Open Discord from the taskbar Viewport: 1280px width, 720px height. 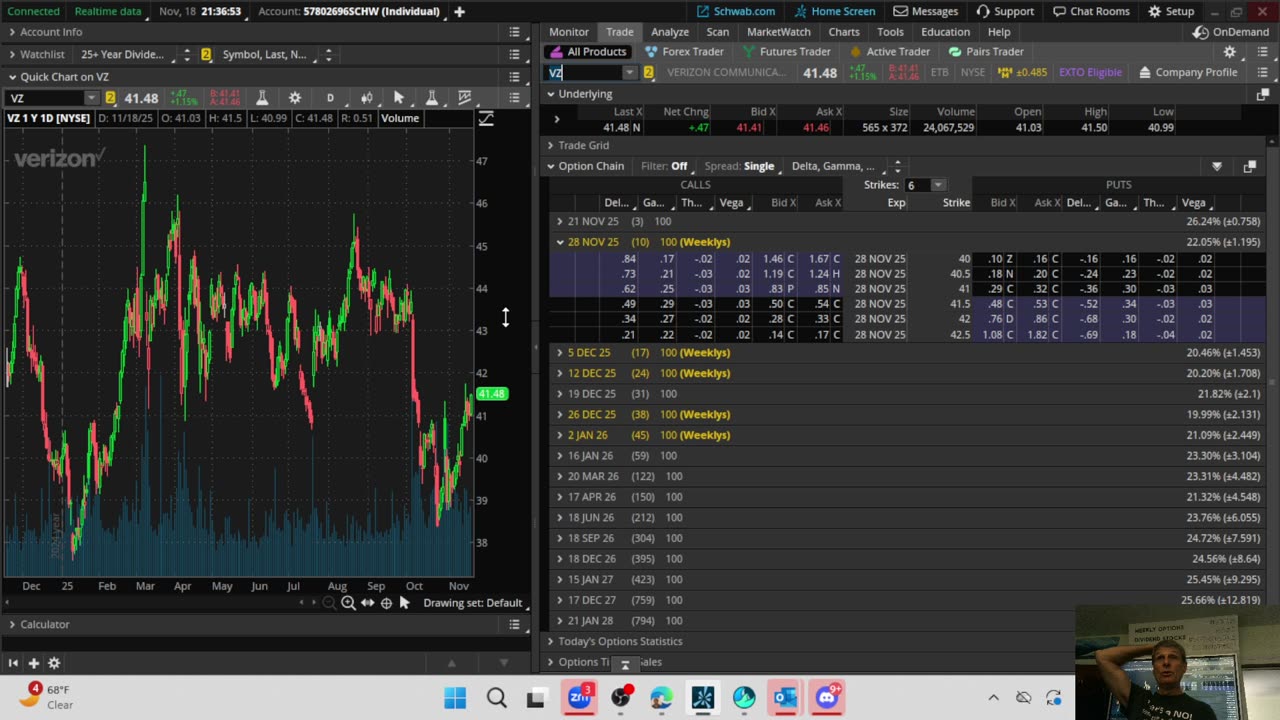[x=827, y=697]
